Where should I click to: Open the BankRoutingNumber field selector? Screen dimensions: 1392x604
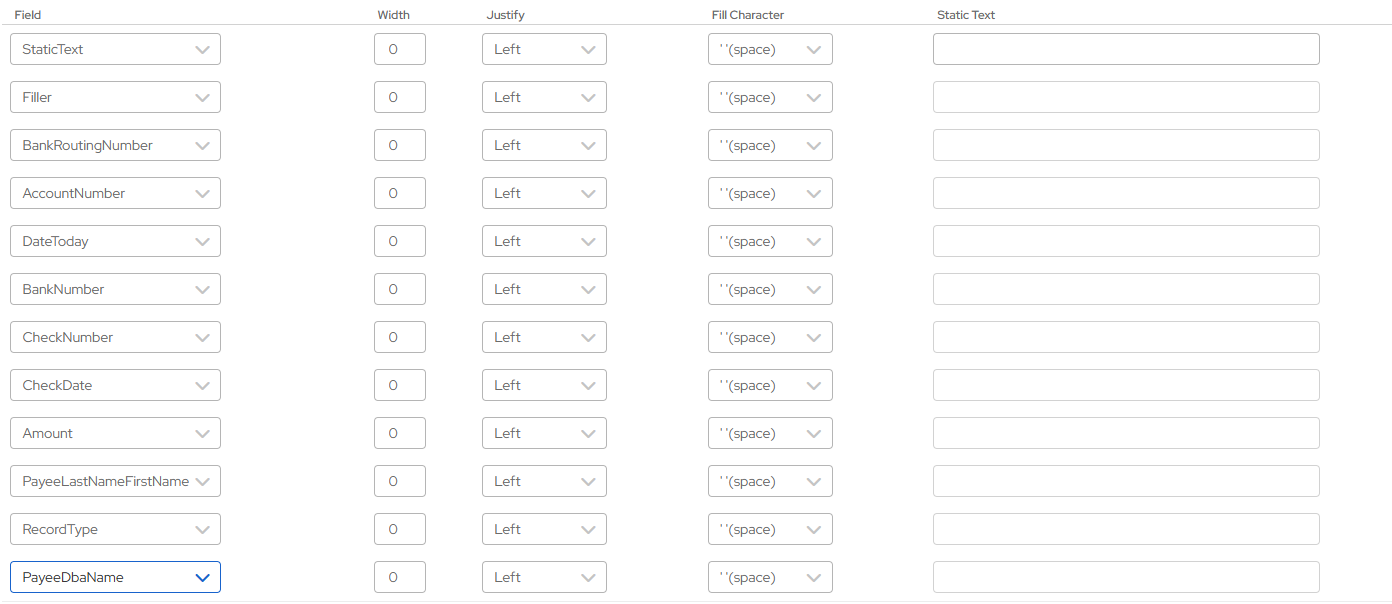(x=115, y=145)
